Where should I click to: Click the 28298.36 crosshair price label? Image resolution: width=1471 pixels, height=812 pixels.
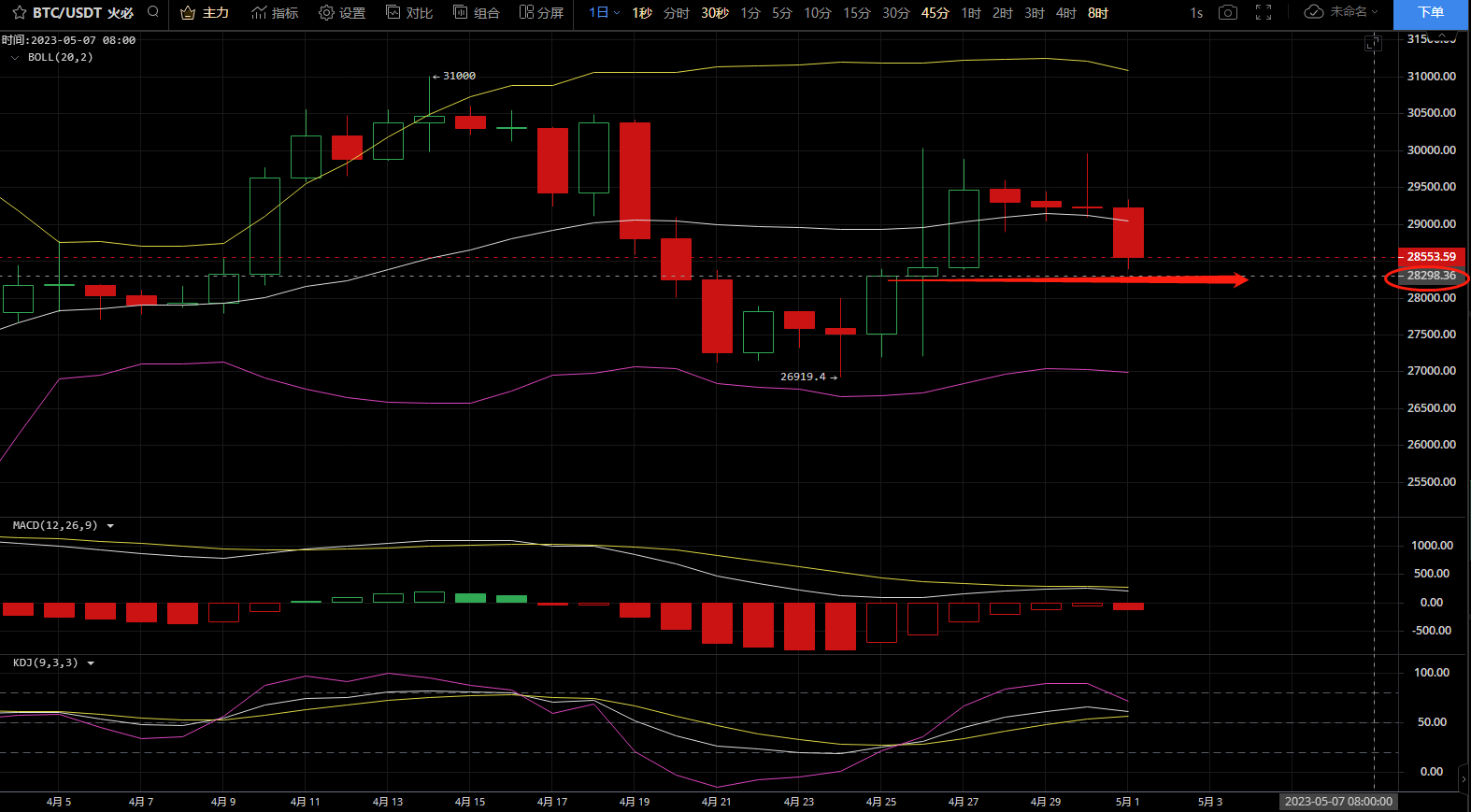(x=1430, y=276)
